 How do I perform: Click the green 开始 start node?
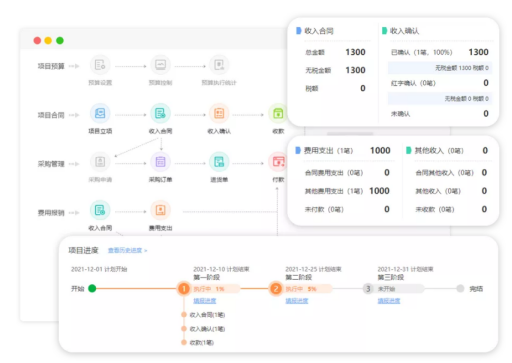tap(92, 288)
